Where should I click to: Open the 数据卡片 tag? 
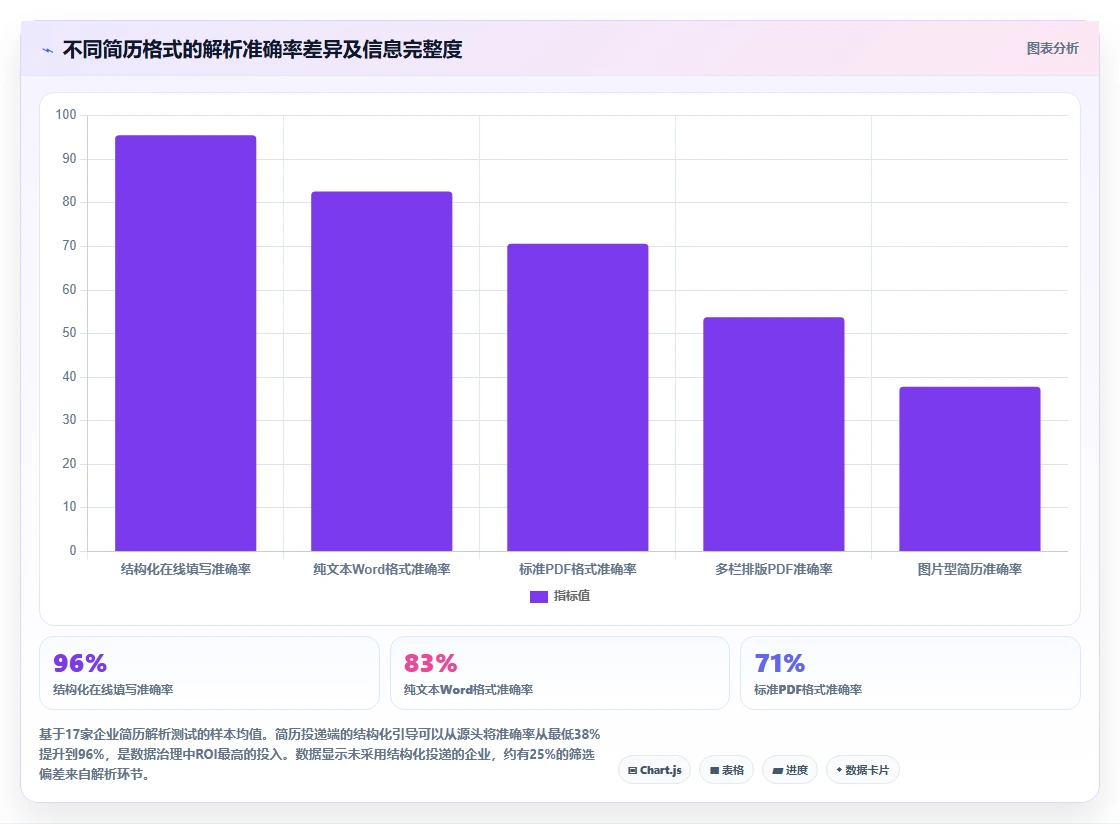863,770
